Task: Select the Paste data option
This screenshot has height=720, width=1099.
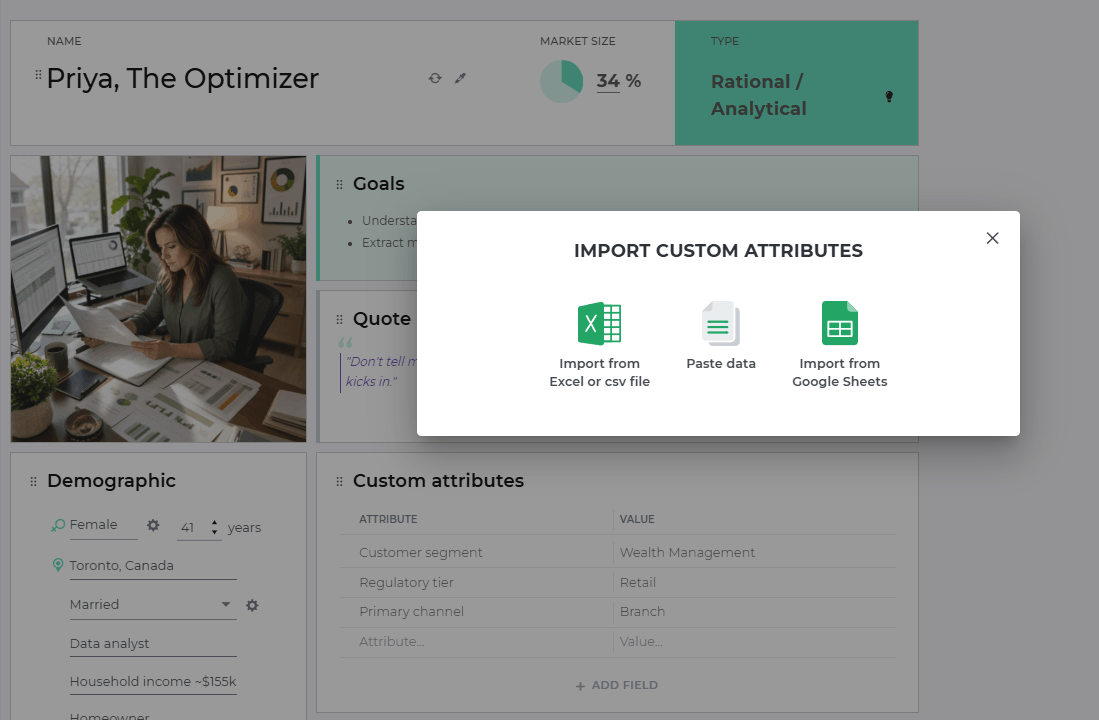Action: [721, 336]
